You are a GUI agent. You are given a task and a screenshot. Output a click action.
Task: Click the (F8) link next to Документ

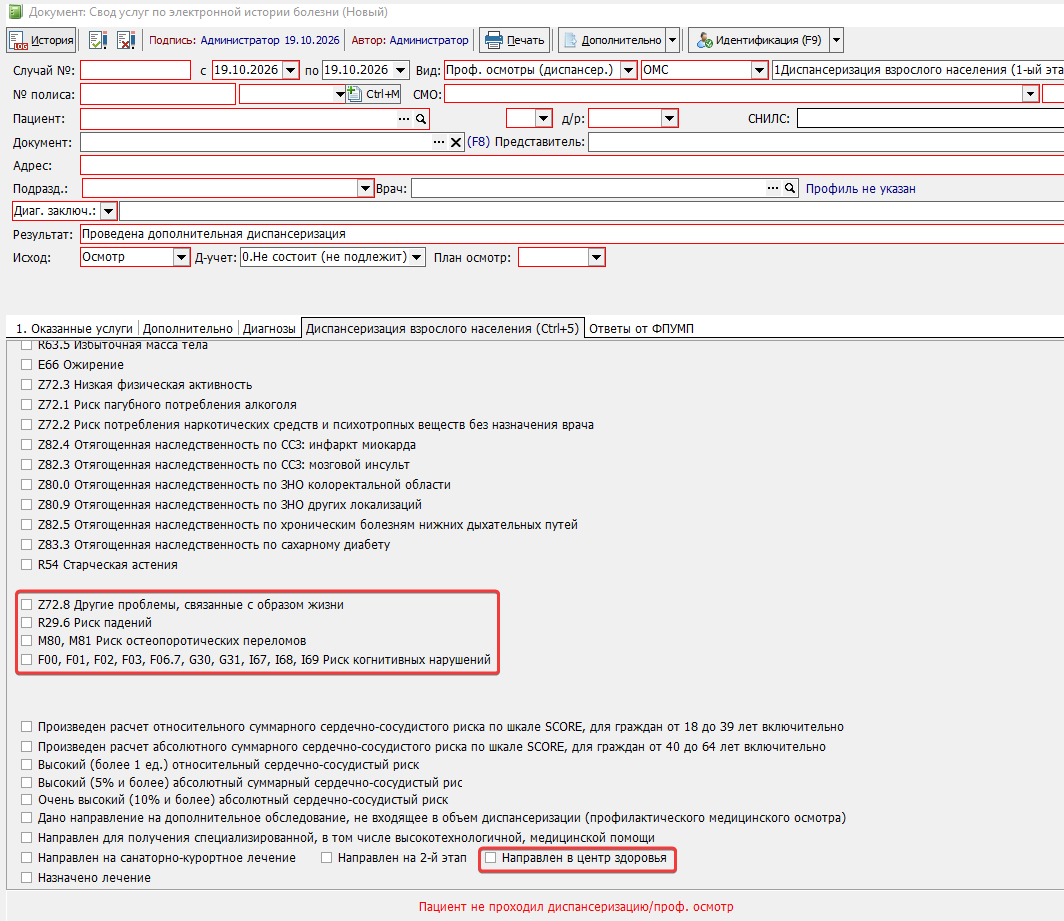tap(478, 142)
